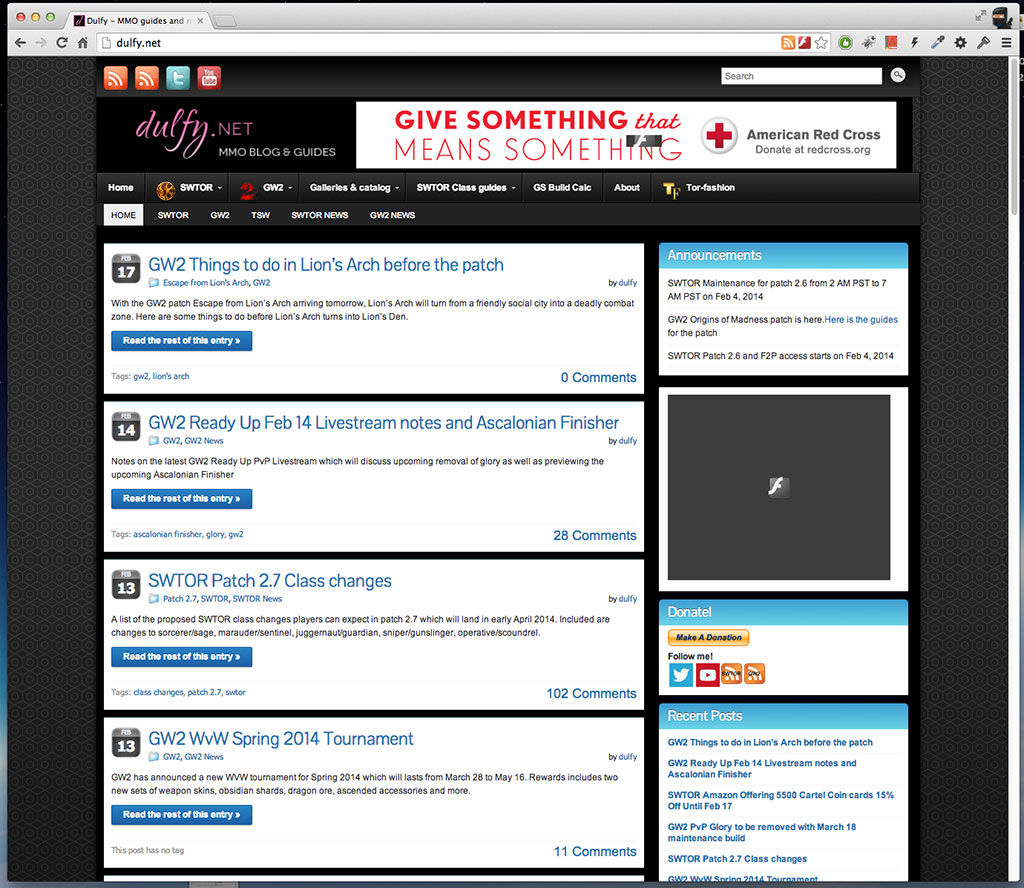The image size is (1024, 888).
Task: Close the Dulfy browser tab
Action: (x=200, y=20)
